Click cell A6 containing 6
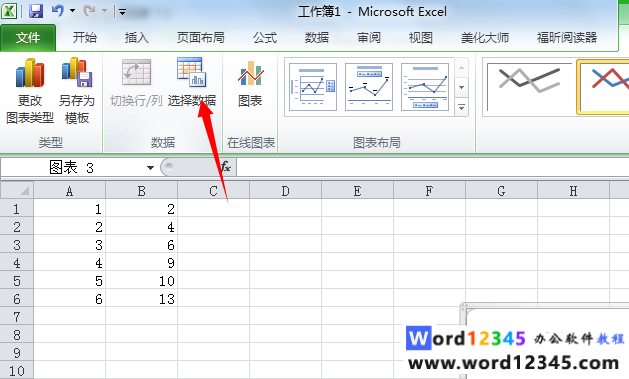The height and width of the screenshot is (379, 629). 69,299
